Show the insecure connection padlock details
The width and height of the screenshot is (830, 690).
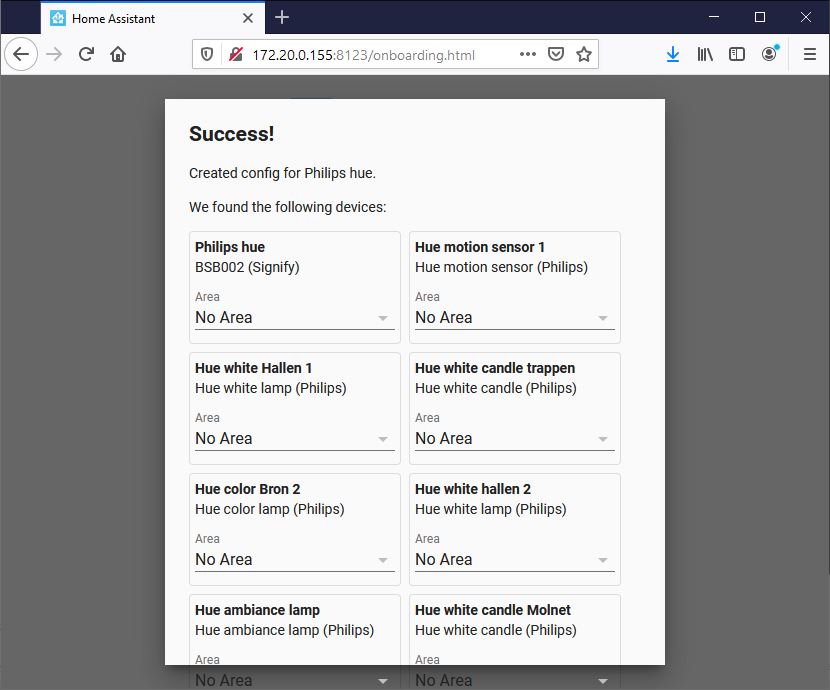[236, 54]
